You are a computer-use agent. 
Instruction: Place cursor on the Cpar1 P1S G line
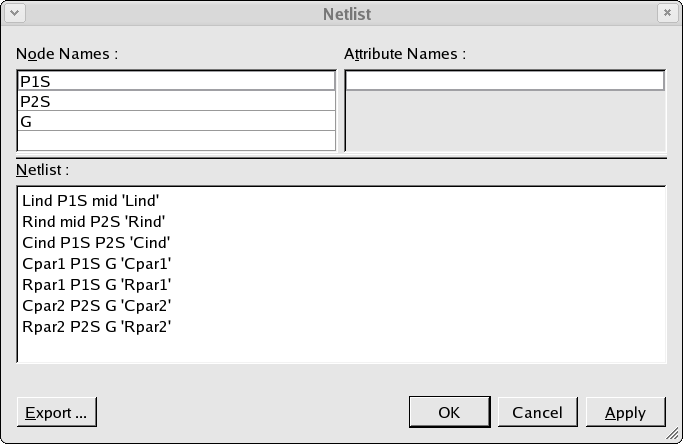pyautogui.click(x=97, y=264)
